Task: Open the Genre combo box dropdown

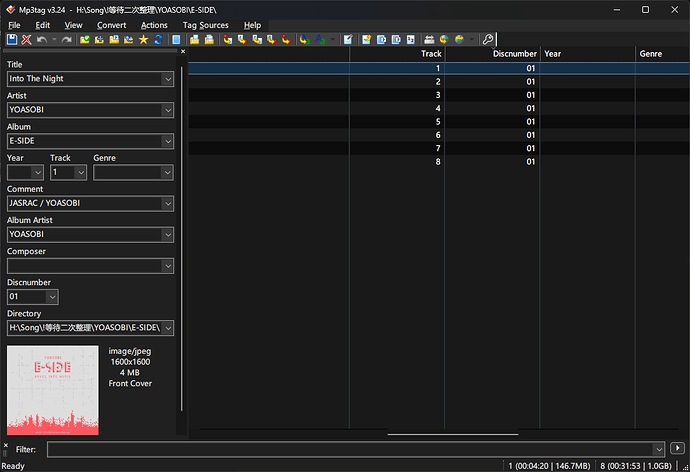Action: [167, 172]
